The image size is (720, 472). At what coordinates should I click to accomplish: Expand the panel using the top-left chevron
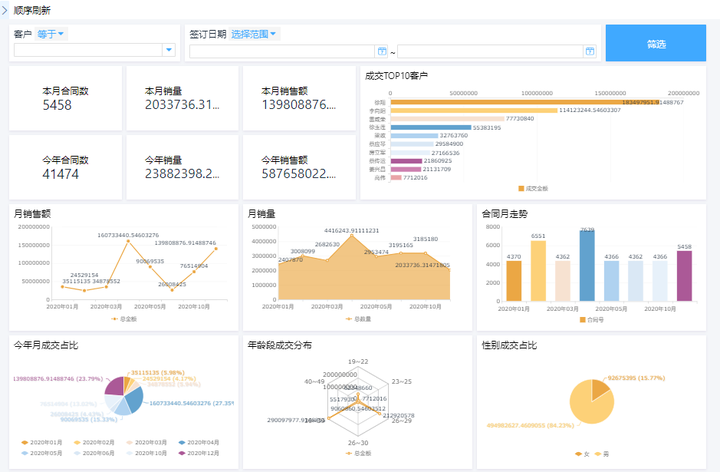[x=4, y=10]
